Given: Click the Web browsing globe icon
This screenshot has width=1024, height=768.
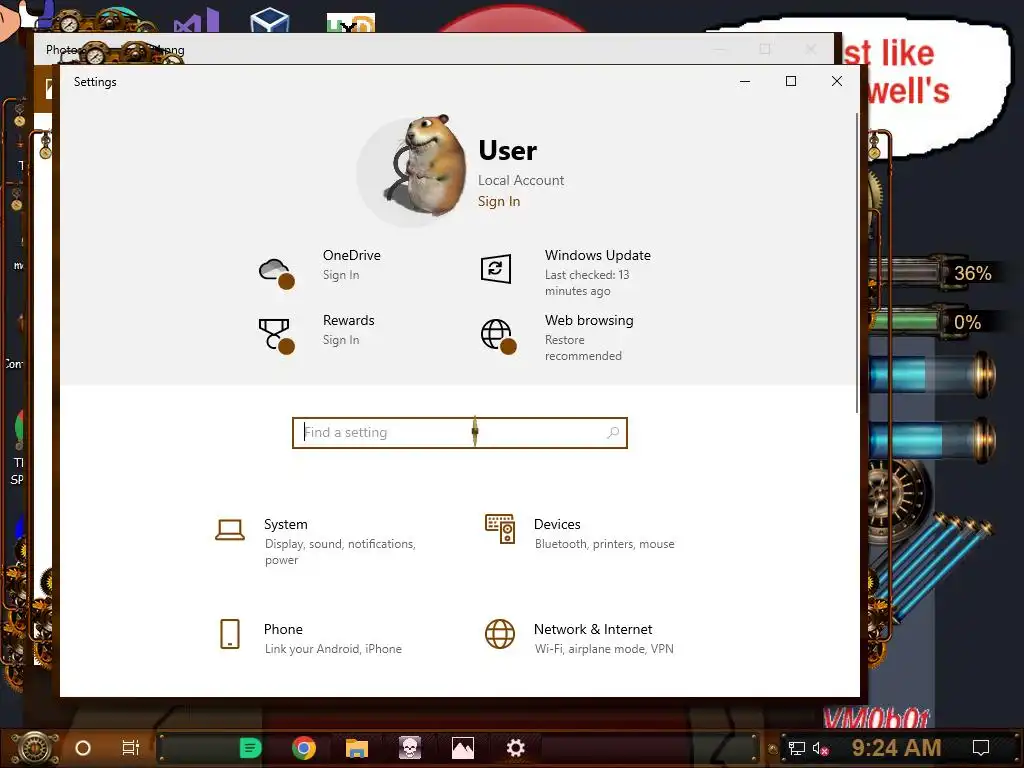Looking at the screenshot, I should pyautogui.click(x=498, y=336).
